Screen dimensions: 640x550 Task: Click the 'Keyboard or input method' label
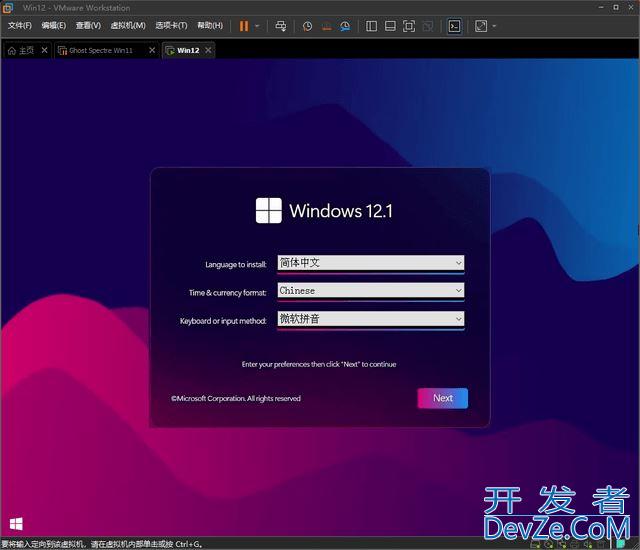click(x=223, y=321)
